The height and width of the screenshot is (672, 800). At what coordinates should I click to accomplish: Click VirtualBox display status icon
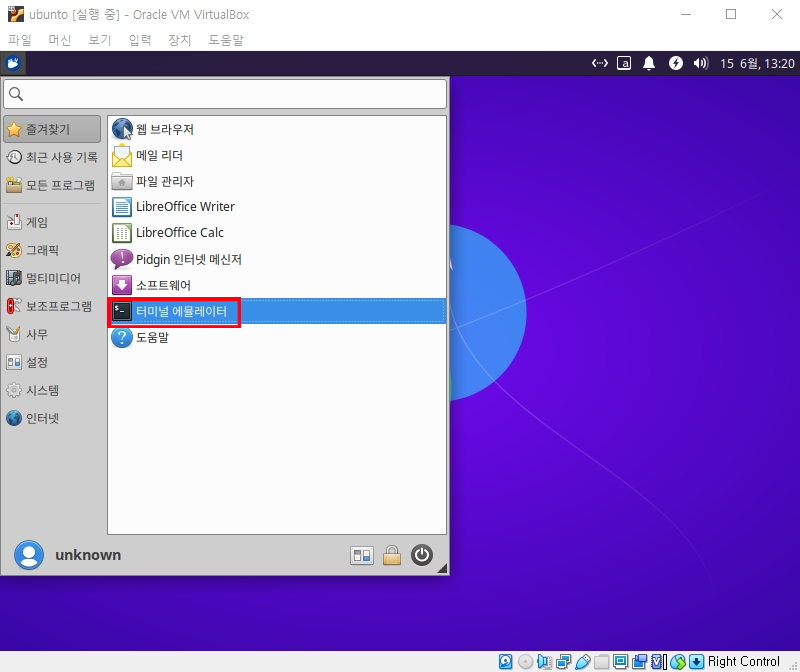pos(620,662)
